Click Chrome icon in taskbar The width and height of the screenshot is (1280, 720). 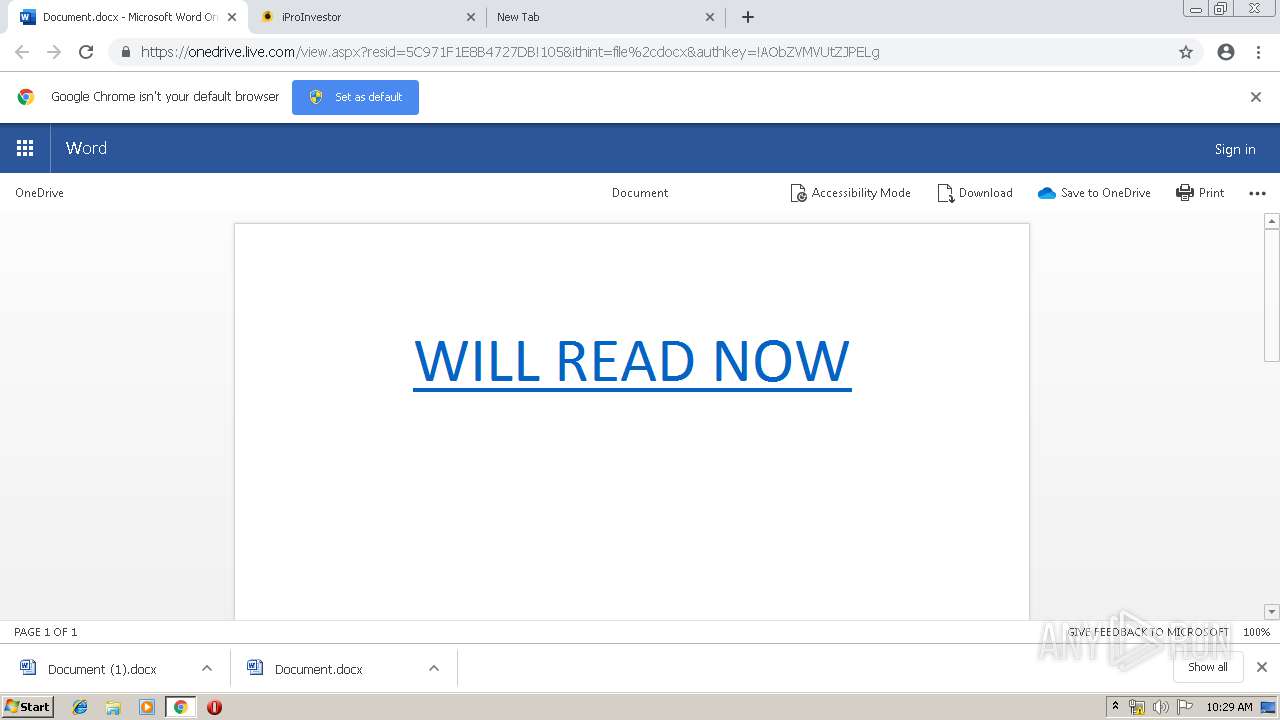pyautogui.click(x=180, y=707)
